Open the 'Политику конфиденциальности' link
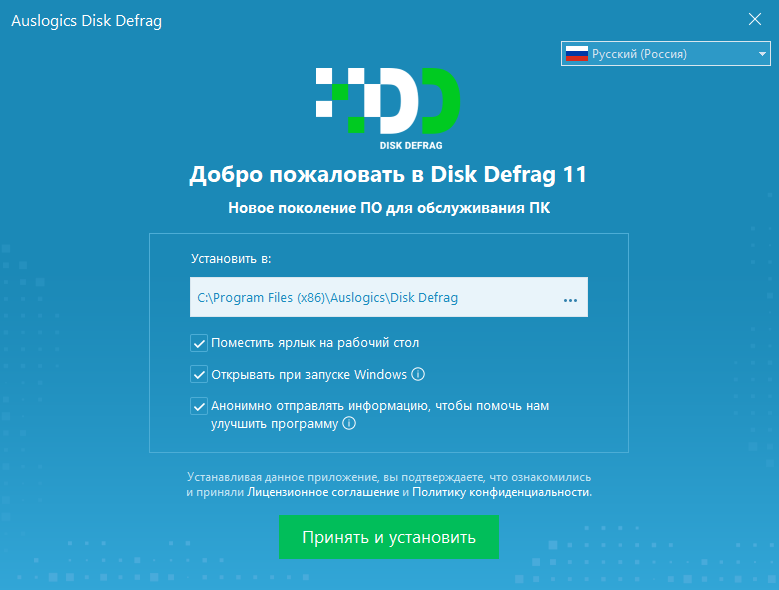Image resolution: width=779 pixels, height=590 pixels. pyautogui.click(x=501, y=492)
